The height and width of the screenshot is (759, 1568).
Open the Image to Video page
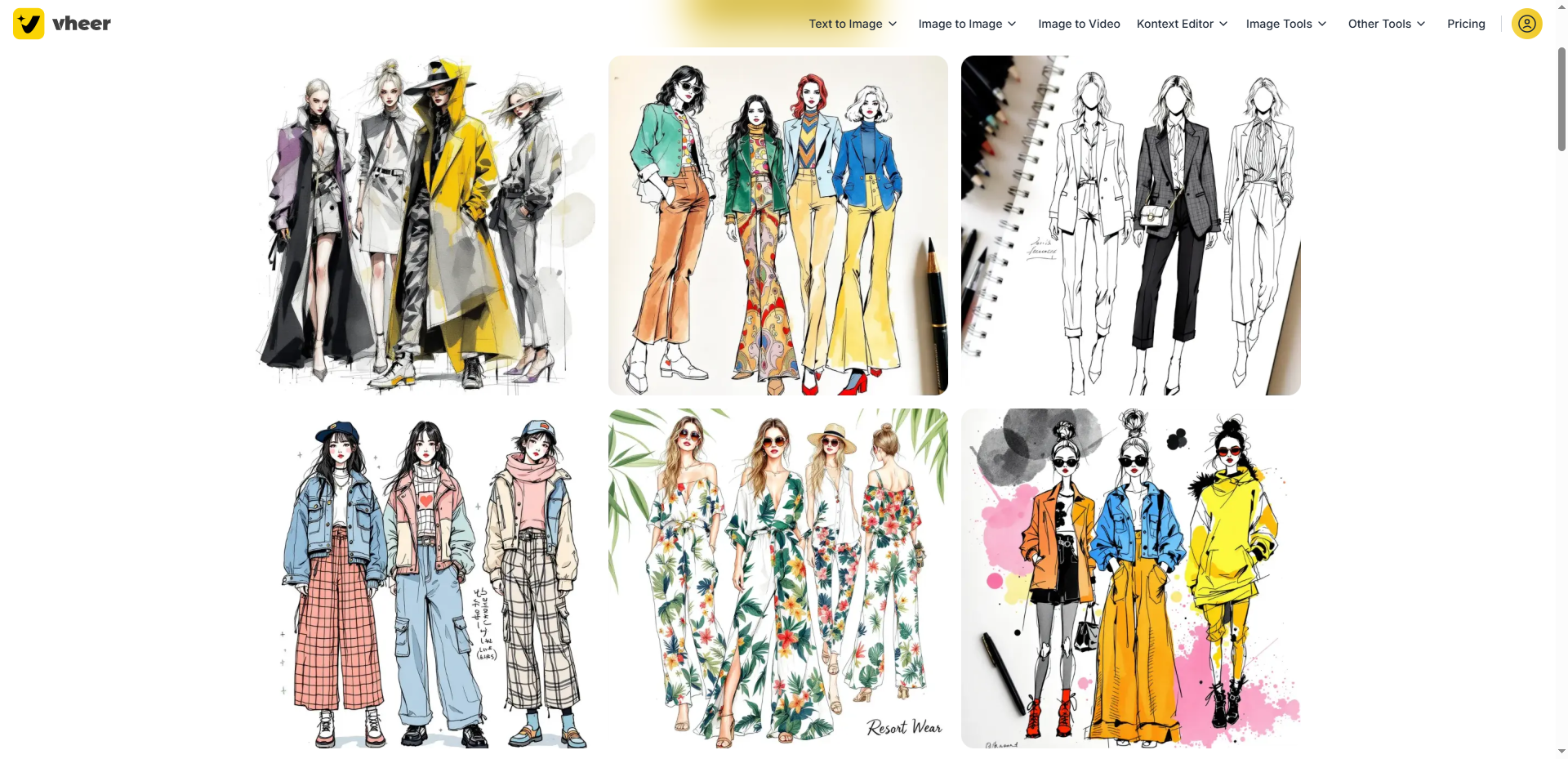click(1079, 24)
